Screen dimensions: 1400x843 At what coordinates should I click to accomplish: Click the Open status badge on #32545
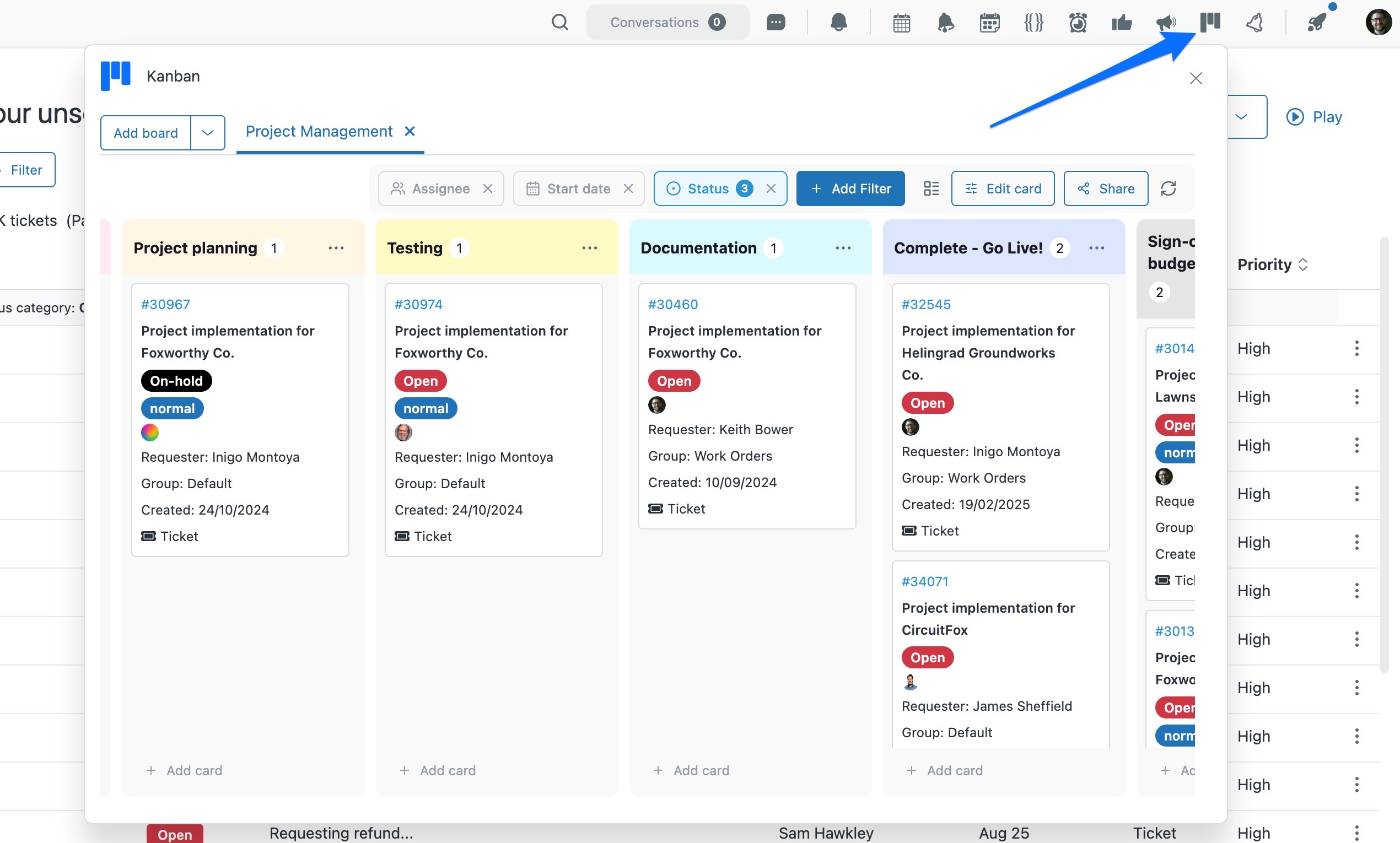(x=927, y=403)
